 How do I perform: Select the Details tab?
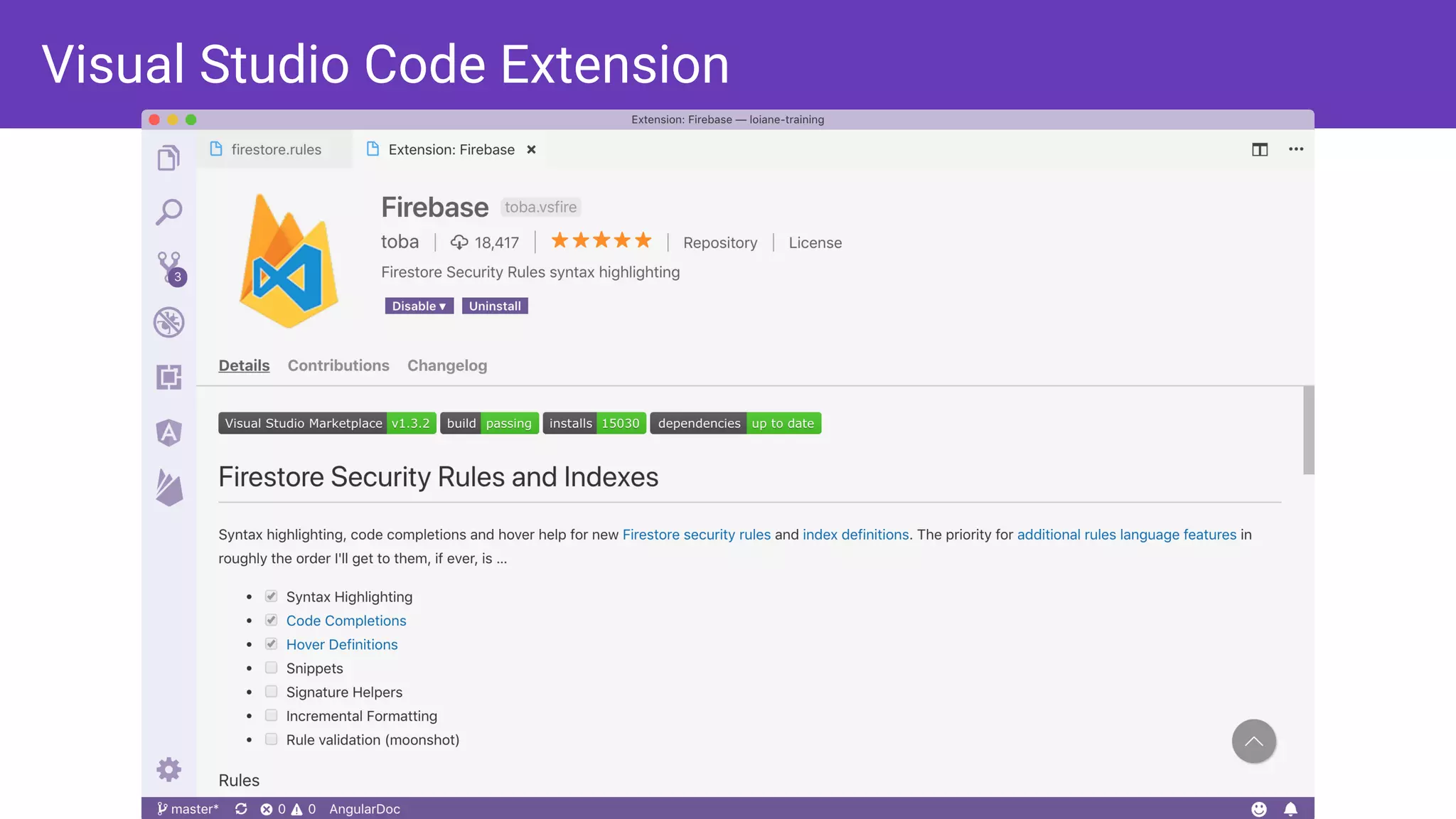(244, 365)
